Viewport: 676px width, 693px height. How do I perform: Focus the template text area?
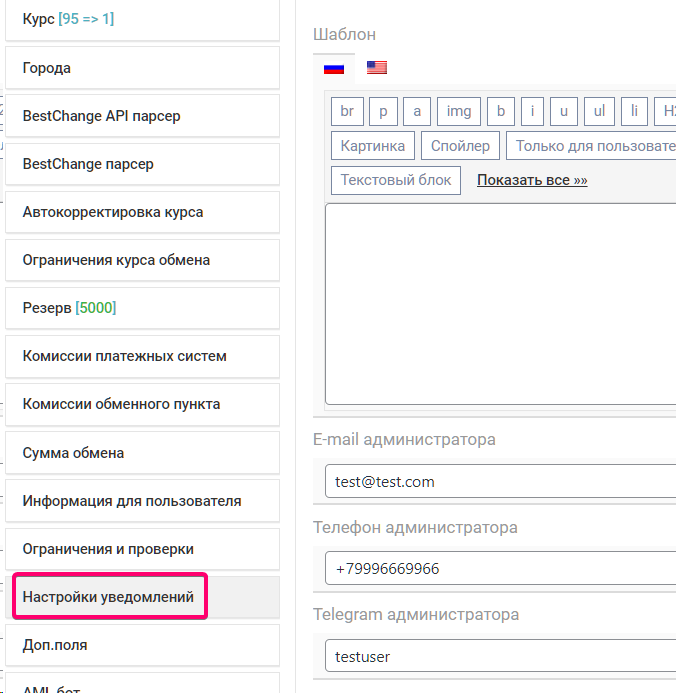click(x=500, y=304)
